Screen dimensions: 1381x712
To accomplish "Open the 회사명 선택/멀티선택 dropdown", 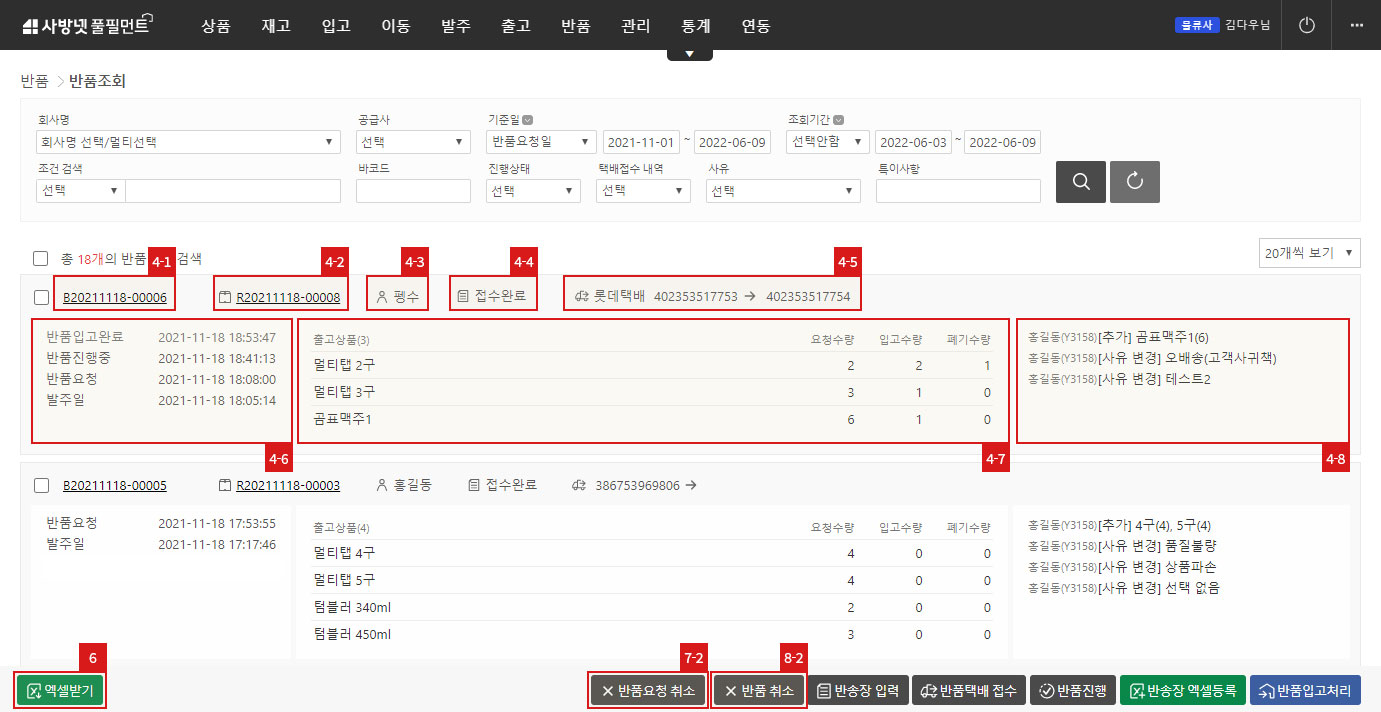I will point(187,142).
